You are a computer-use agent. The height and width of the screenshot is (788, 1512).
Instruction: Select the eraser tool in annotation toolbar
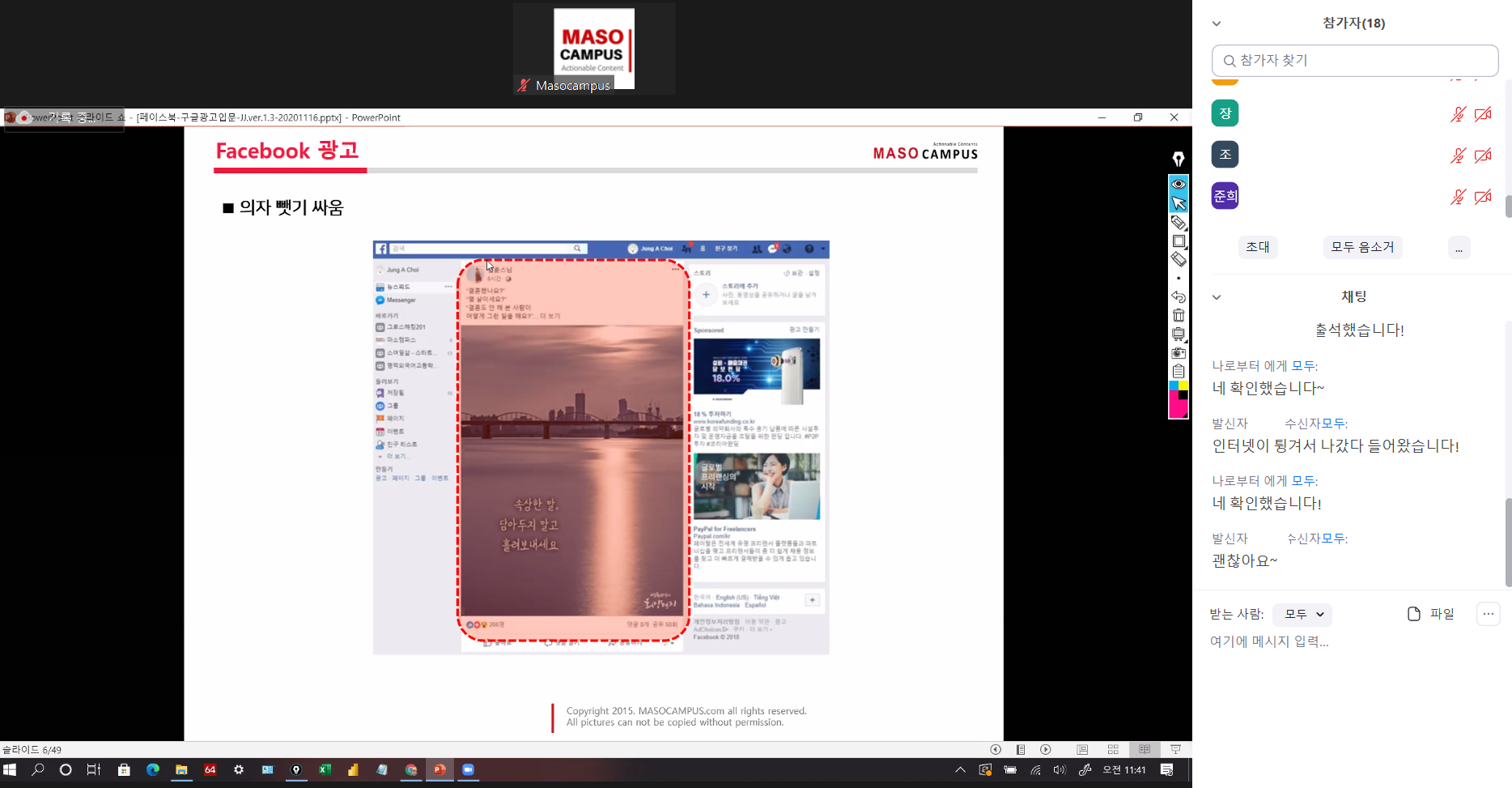pyautogui.click(x=1179, y=259)
